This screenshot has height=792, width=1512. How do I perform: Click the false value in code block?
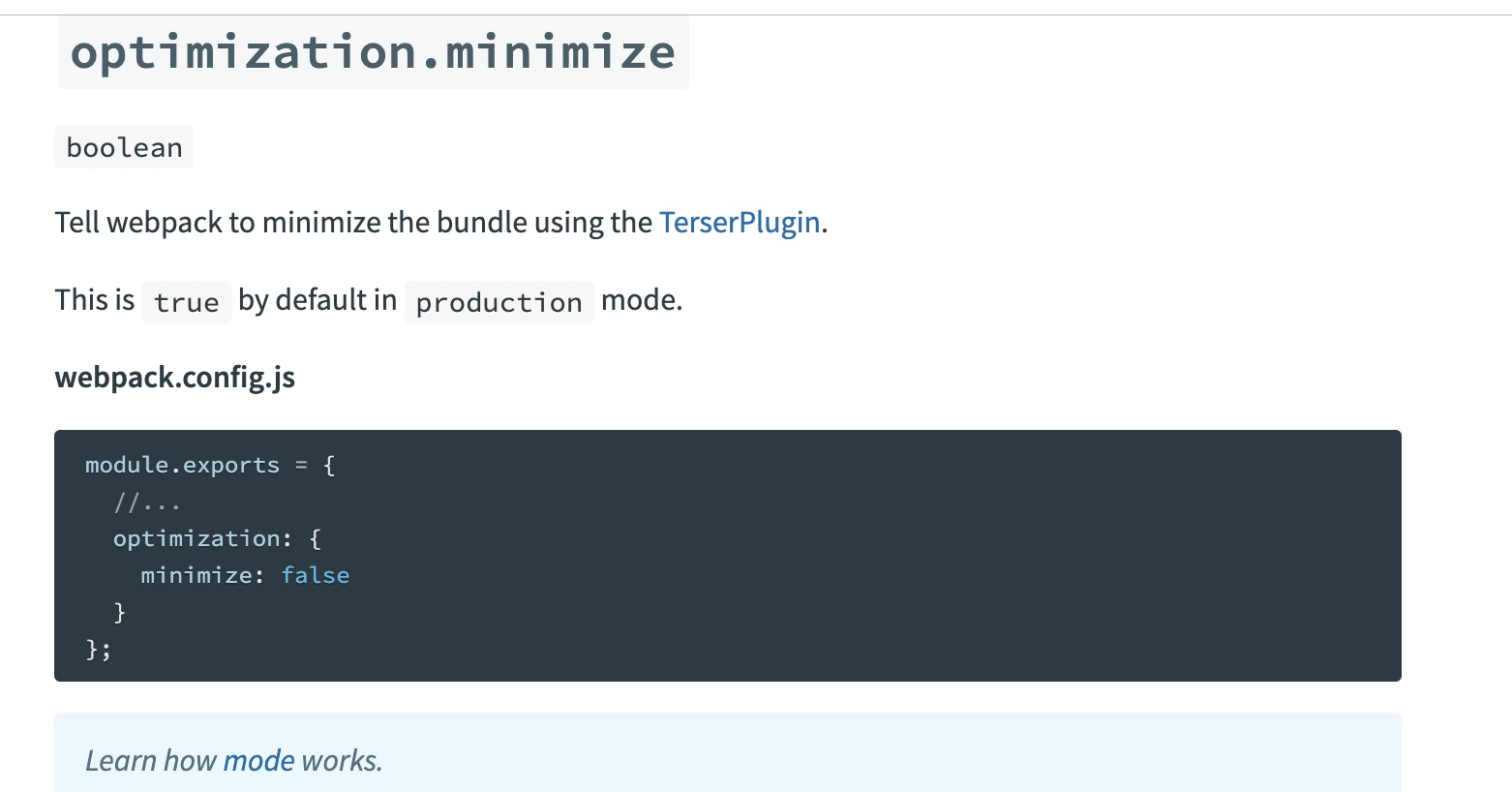(316, 575)
